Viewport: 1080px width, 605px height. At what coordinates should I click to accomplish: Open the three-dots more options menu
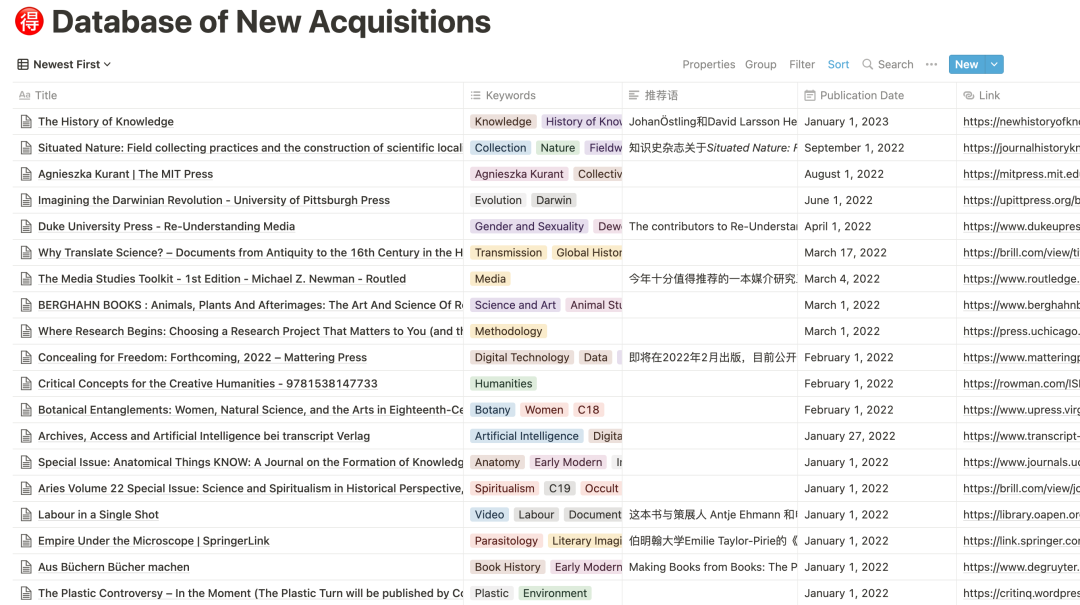point(931,64)
